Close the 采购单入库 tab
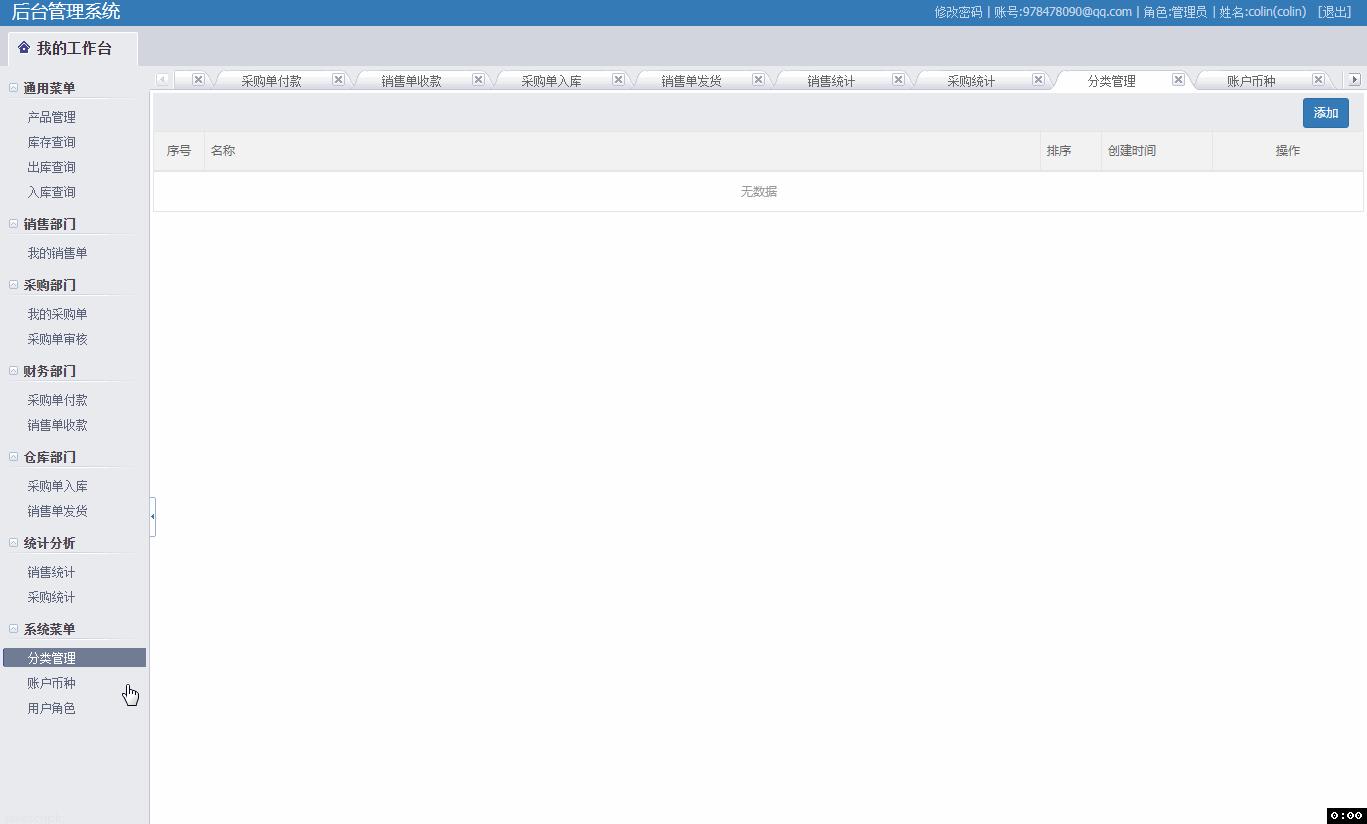Viewport: 1367px width, 824px height. [618, 78]
